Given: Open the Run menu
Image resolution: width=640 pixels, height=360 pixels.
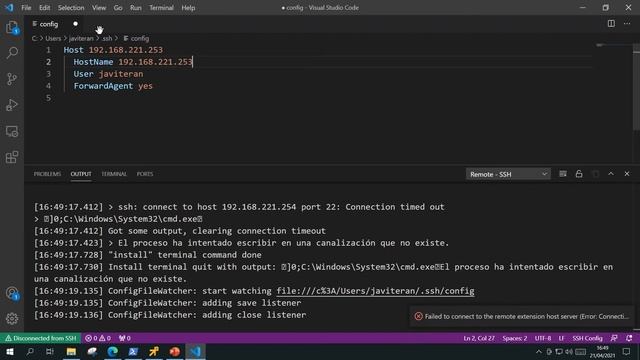Looking at the screenshot, I should pos(136,8).
